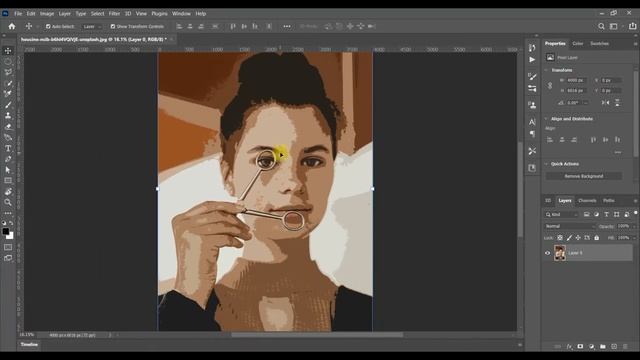This screenshot has width=640, height=360.
Task: Open the Paragraph panel icon
Action: coord(532,133)
